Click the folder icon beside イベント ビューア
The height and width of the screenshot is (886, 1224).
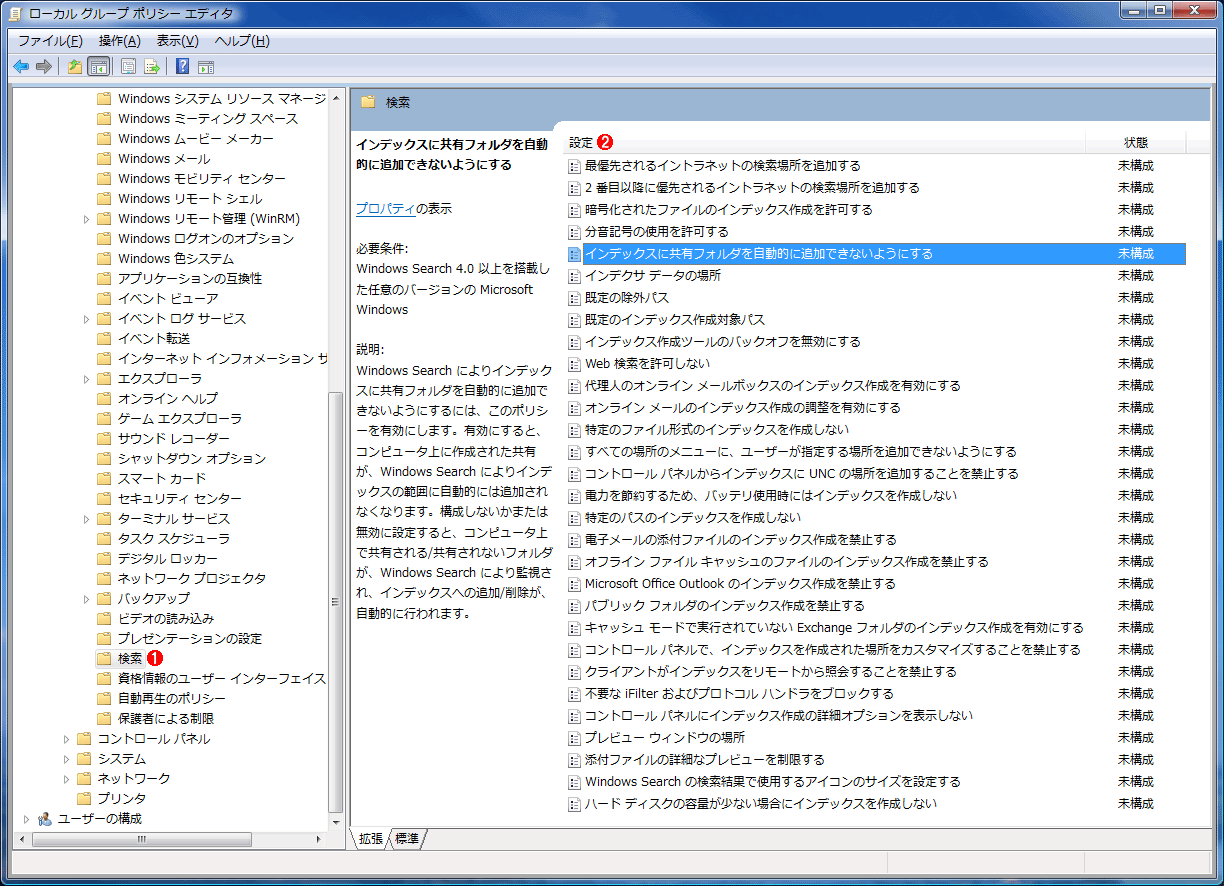104,298
